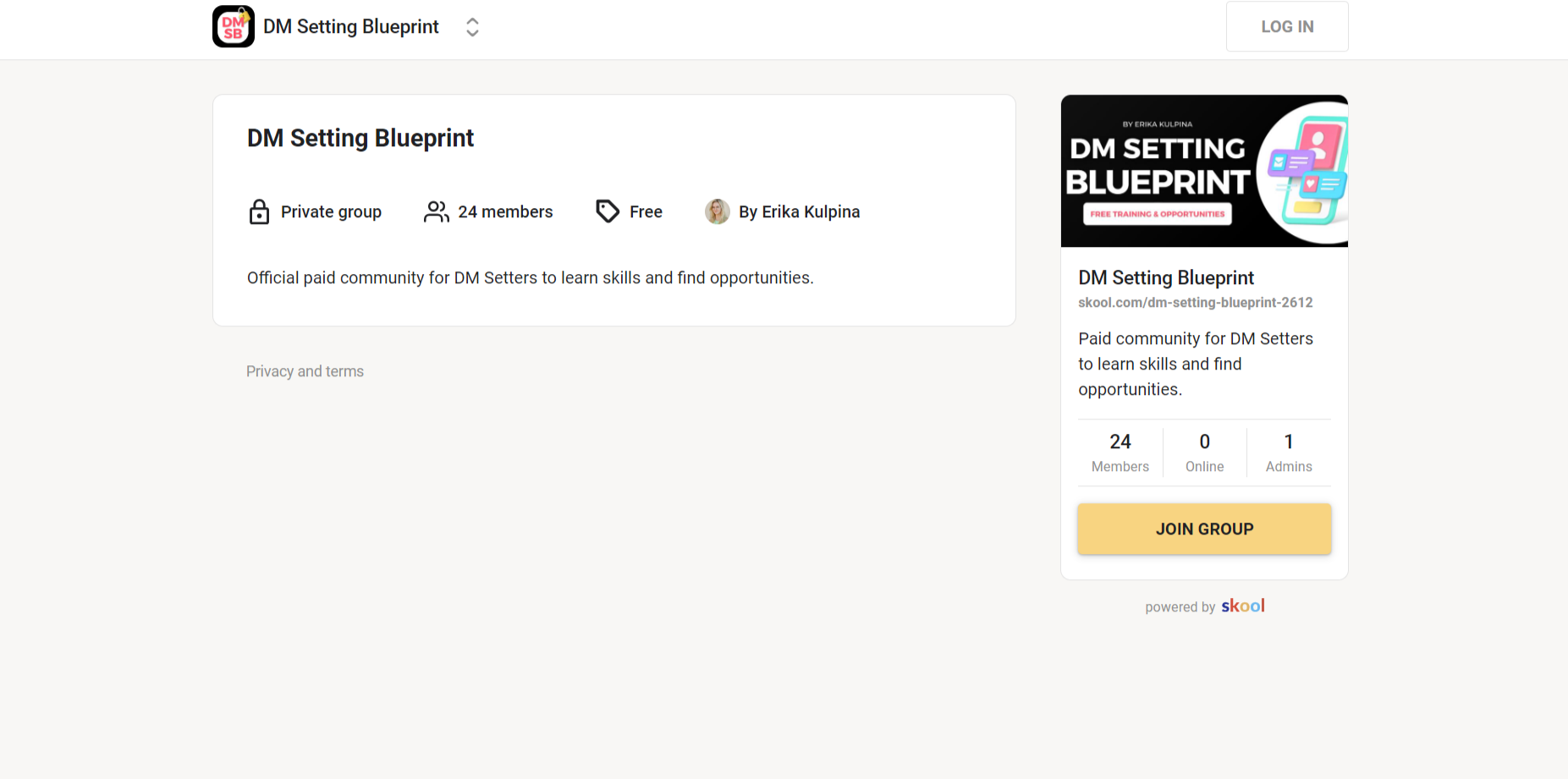Click the members people icon
The image size is (1568, 779).
437,211
